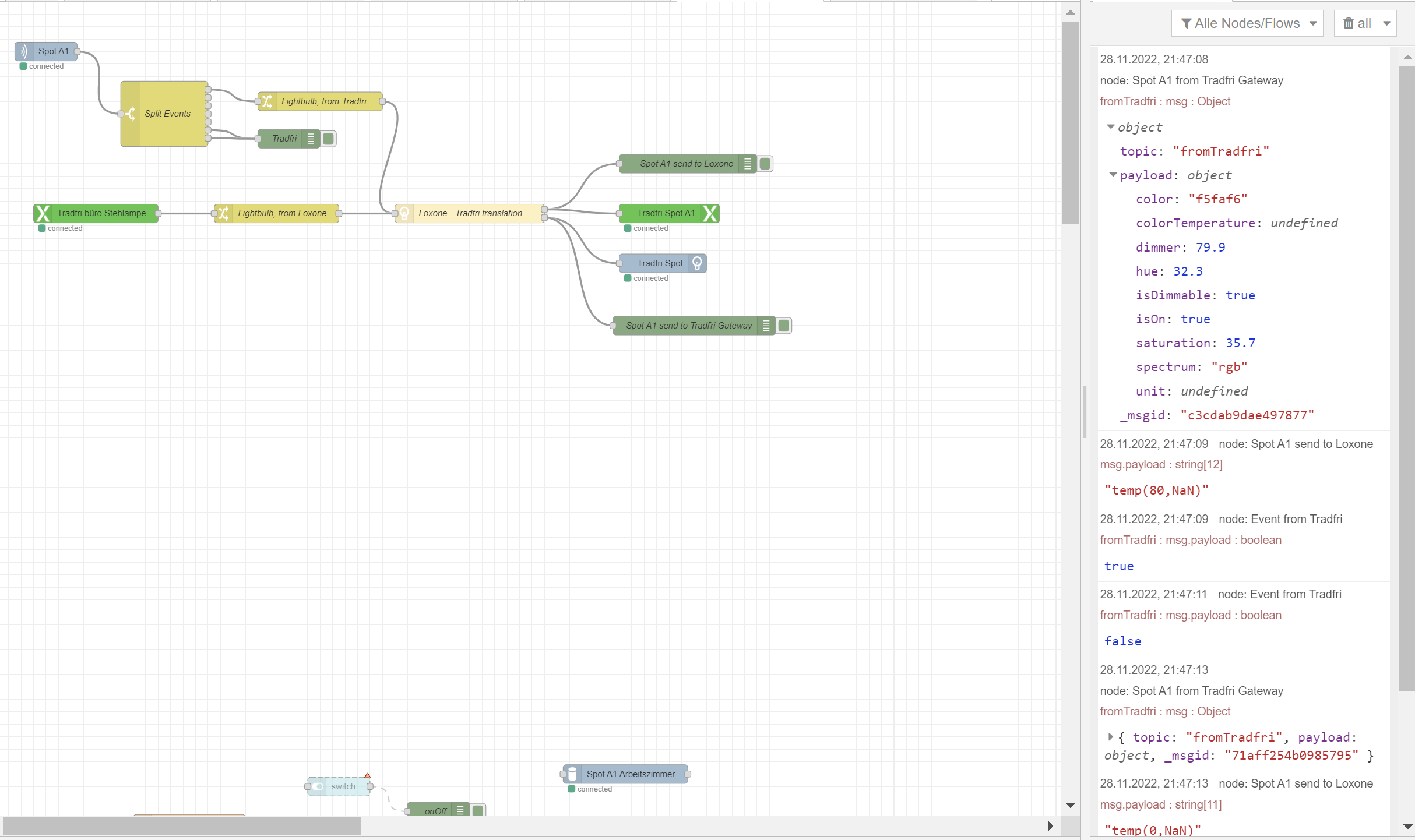
Task: Click the canvas horizontal scrollbar thumb
Action: (x=182, y=825)
